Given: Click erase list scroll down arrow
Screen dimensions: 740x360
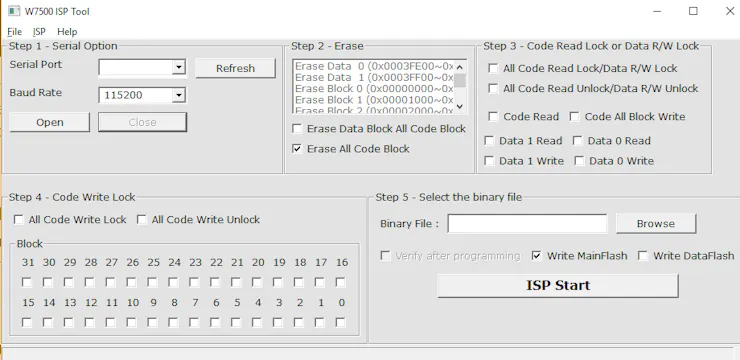Looking at the screenshot, I should pyautogui.click(x=460, y=107).
